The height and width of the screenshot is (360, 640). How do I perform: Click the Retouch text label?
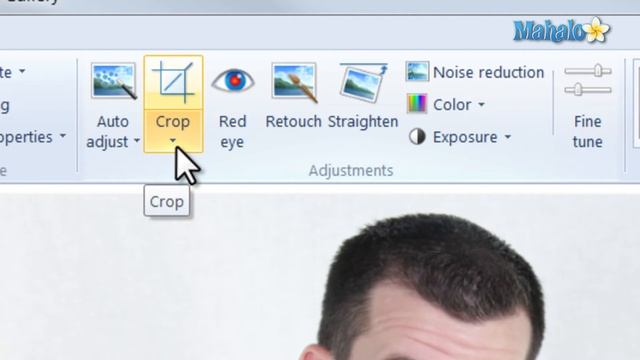(x=293, y=122)
